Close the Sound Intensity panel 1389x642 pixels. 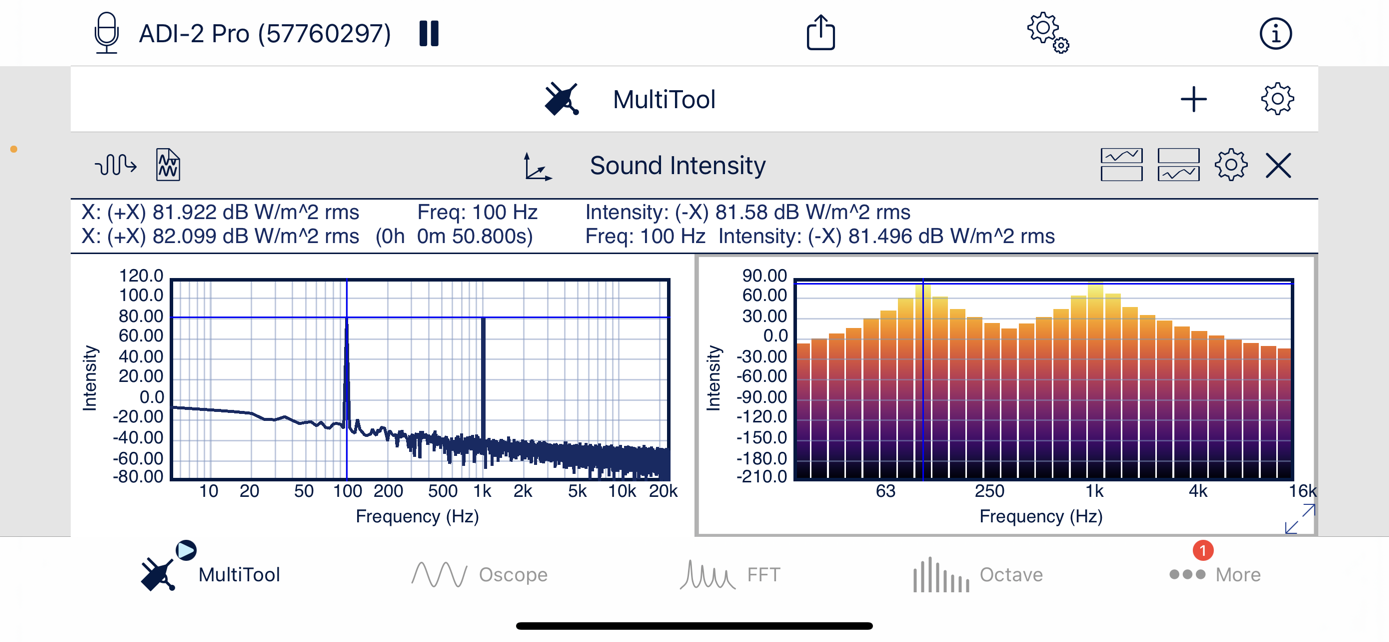[1278, 165]
